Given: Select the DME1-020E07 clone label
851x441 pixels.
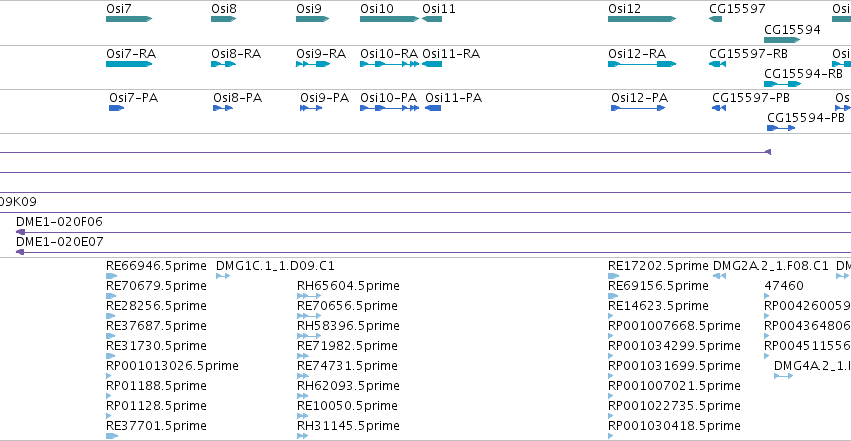Looking at the screenshot, I should coord(60,241).
